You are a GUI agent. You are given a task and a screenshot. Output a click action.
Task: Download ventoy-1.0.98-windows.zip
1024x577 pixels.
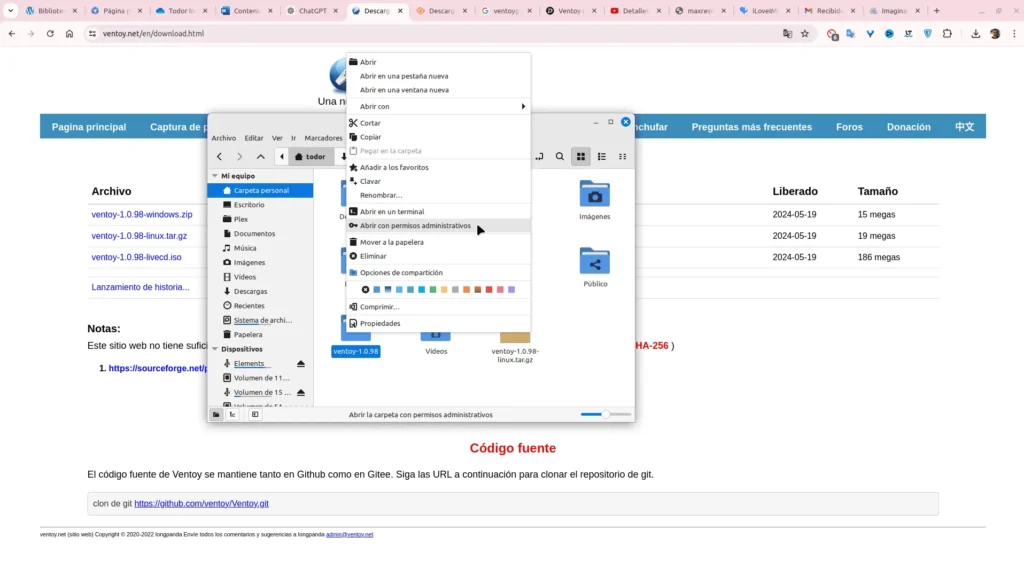click(142, 214)
